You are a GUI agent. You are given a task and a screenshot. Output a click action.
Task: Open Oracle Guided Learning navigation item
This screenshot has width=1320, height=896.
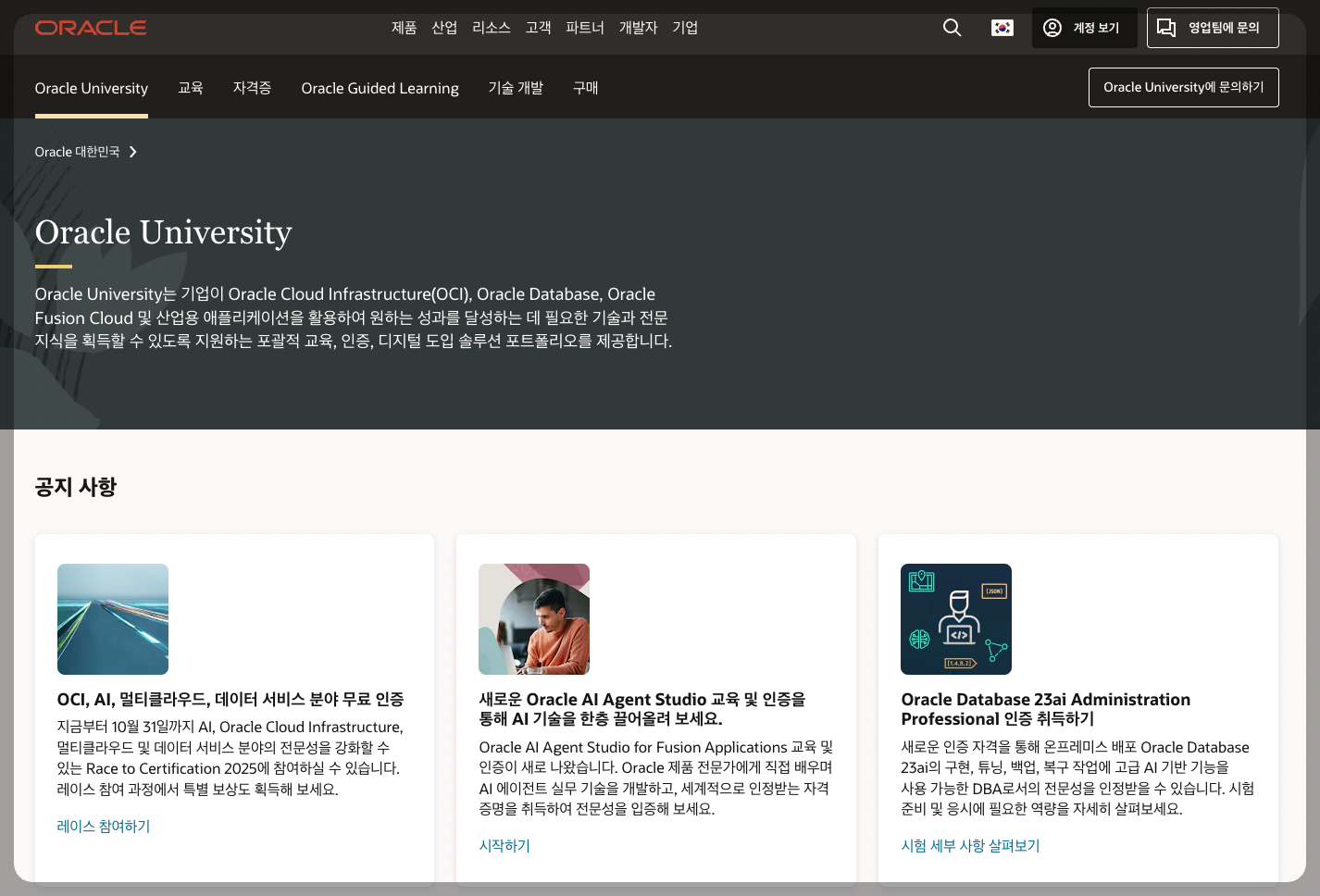coord(380,88)
